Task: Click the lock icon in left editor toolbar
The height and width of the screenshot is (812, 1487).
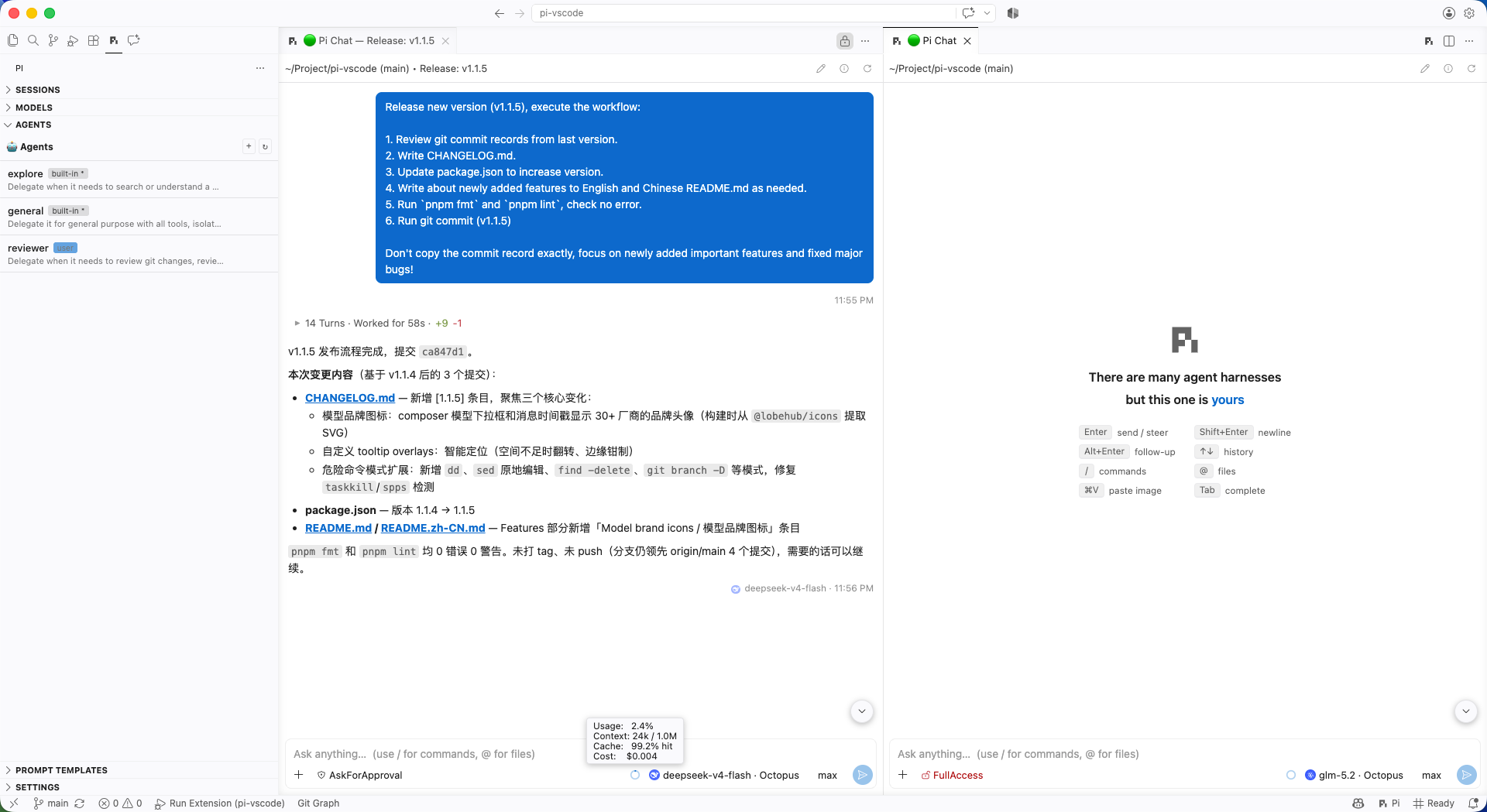Action: pos(845,41)
